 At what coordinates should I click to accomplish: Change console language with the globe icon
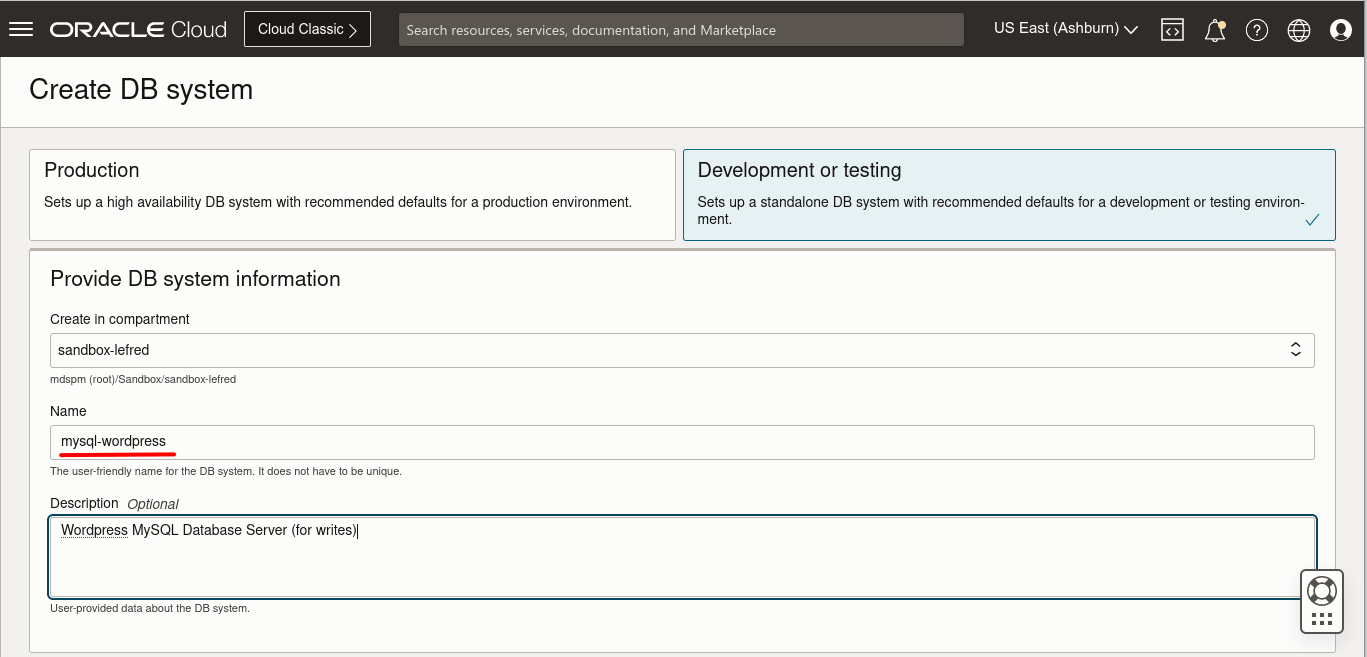coord(1298,29)
